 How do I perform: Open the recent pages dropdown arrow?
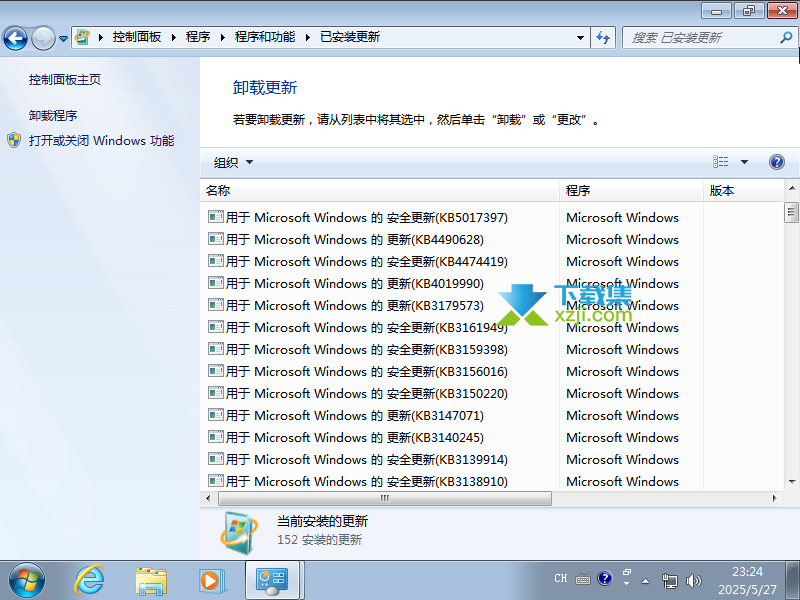[63, 38]
